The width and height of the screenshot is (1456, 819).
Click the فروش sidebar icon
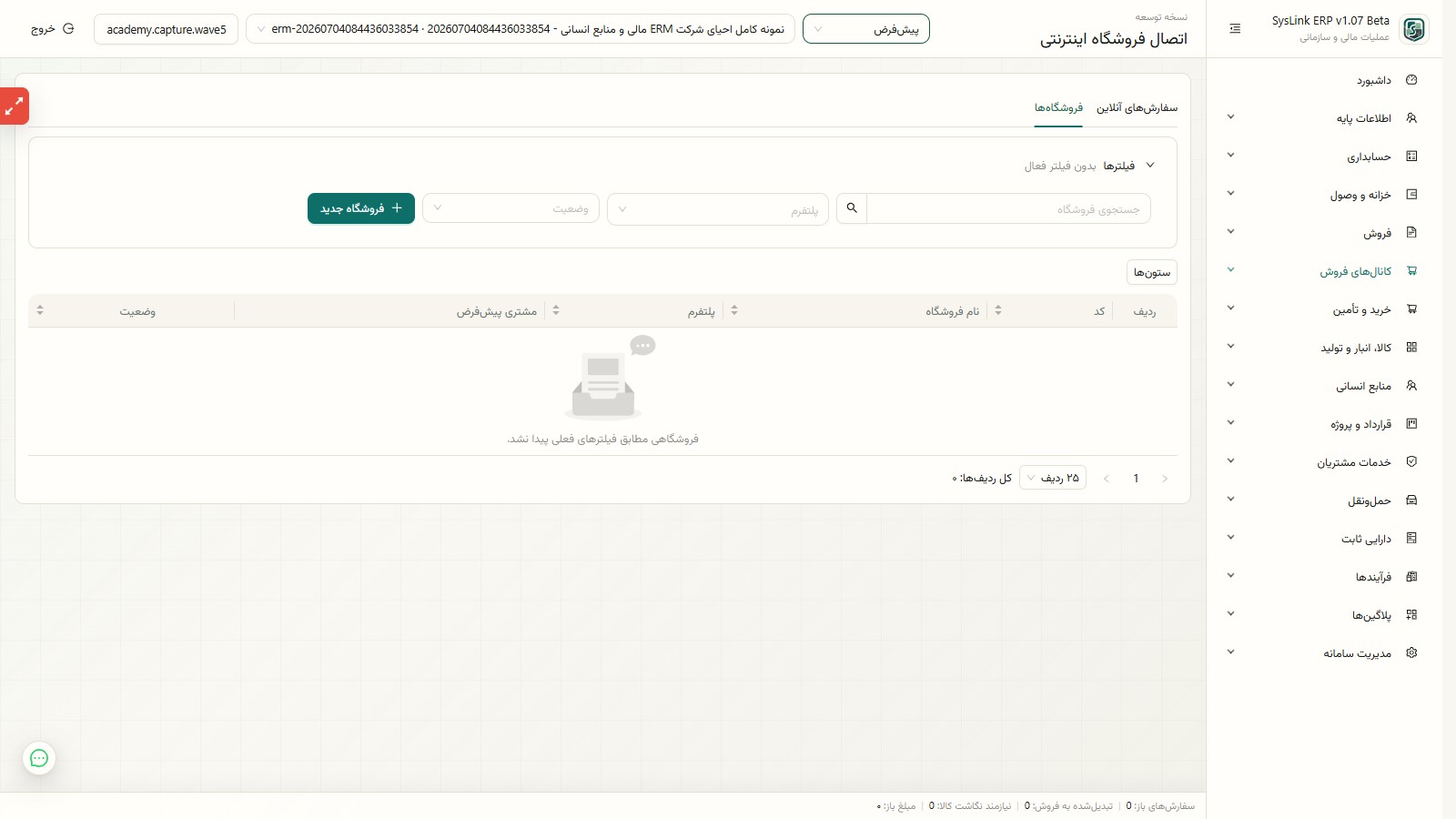pyautogui.click(x=1411, y=233)
